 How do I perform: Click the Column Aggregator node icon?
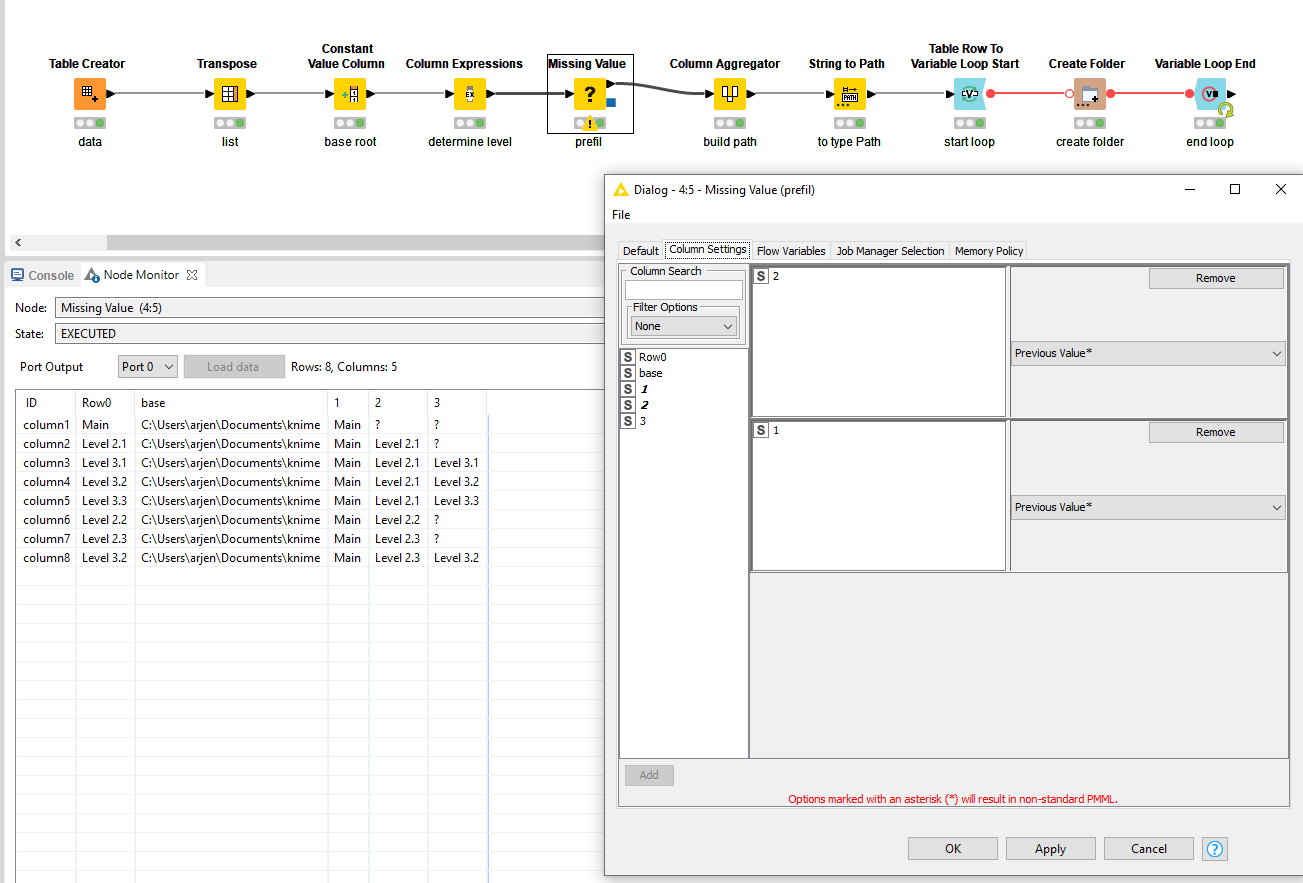729,94
